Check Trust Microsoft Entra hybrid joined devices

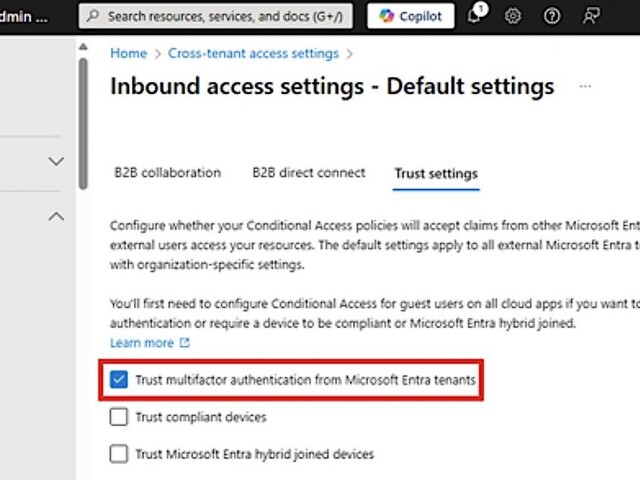118,454
